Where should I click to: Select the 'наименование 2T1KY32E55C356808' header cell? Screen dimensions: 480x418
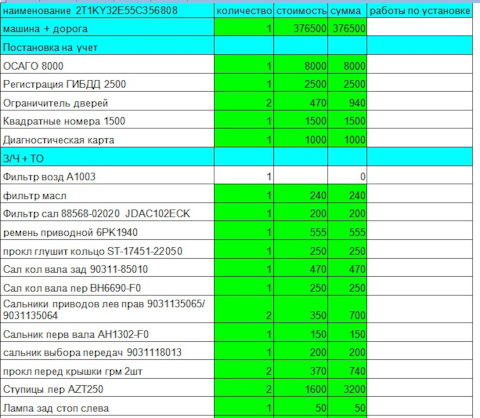[107, 10]
